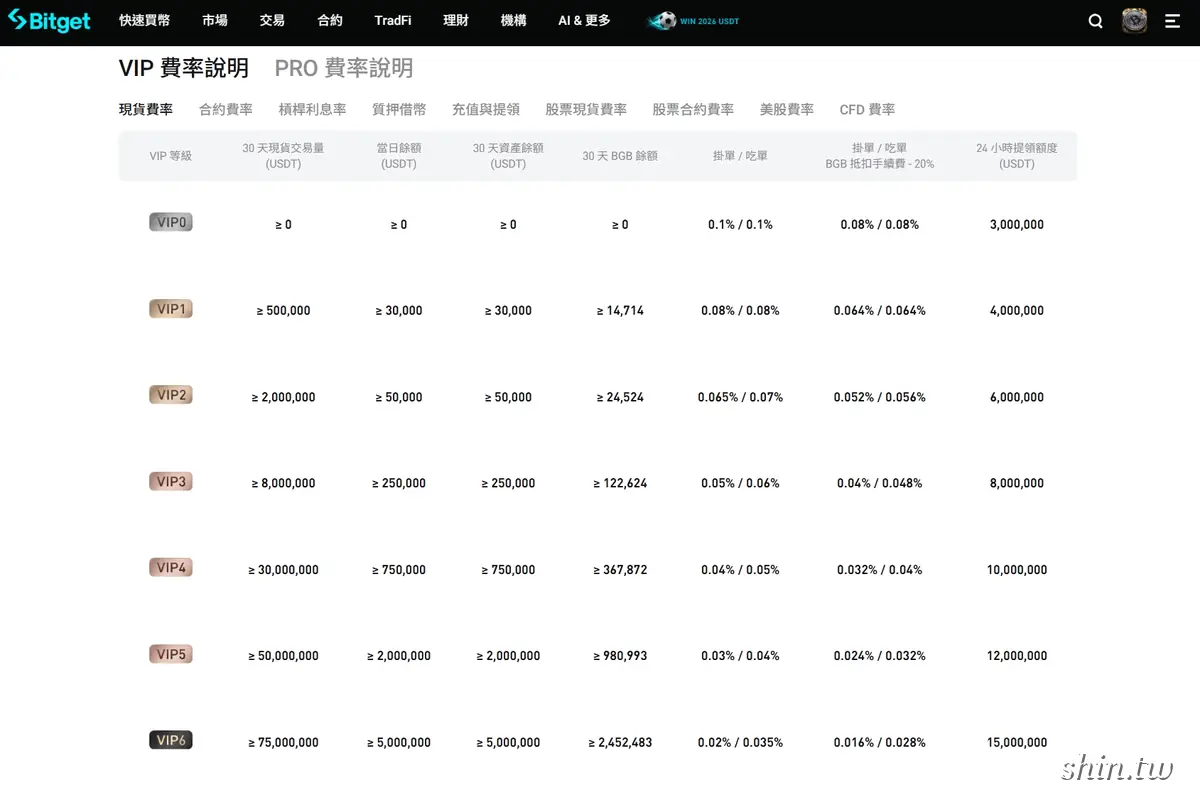This screenshot has width=1200, height=800.
Task: Open the 交易 menu
Action: coord(272,20)
